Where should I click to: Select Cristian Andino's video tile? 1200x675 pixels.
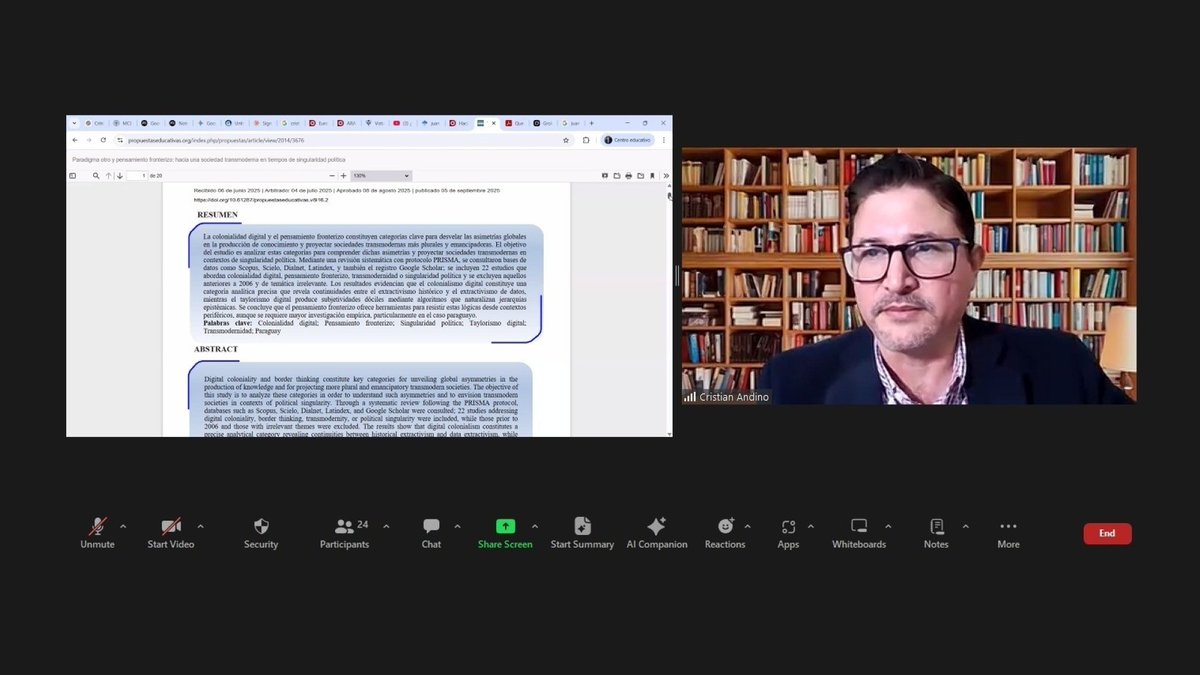(x=909, y=276)
